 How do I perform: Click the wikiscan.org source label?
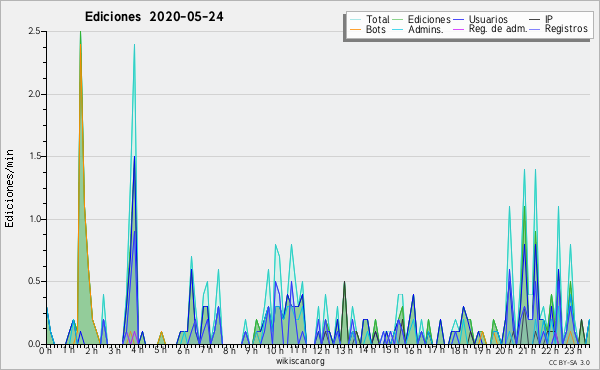pyautogui.click(x=300, y=361)
